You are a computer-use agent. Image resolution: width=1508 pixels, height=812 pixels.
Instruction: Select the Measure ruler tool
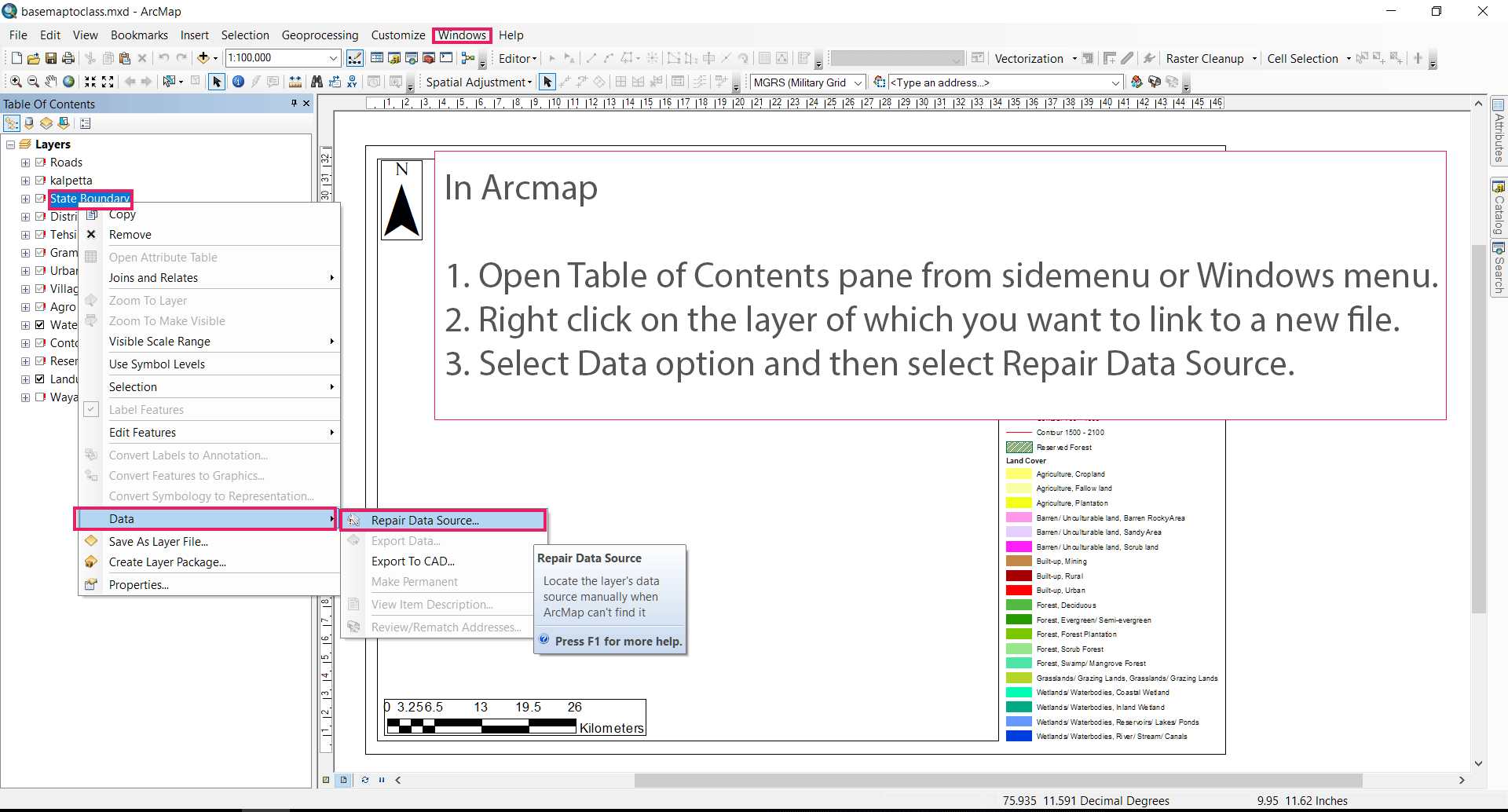(295, 82)
